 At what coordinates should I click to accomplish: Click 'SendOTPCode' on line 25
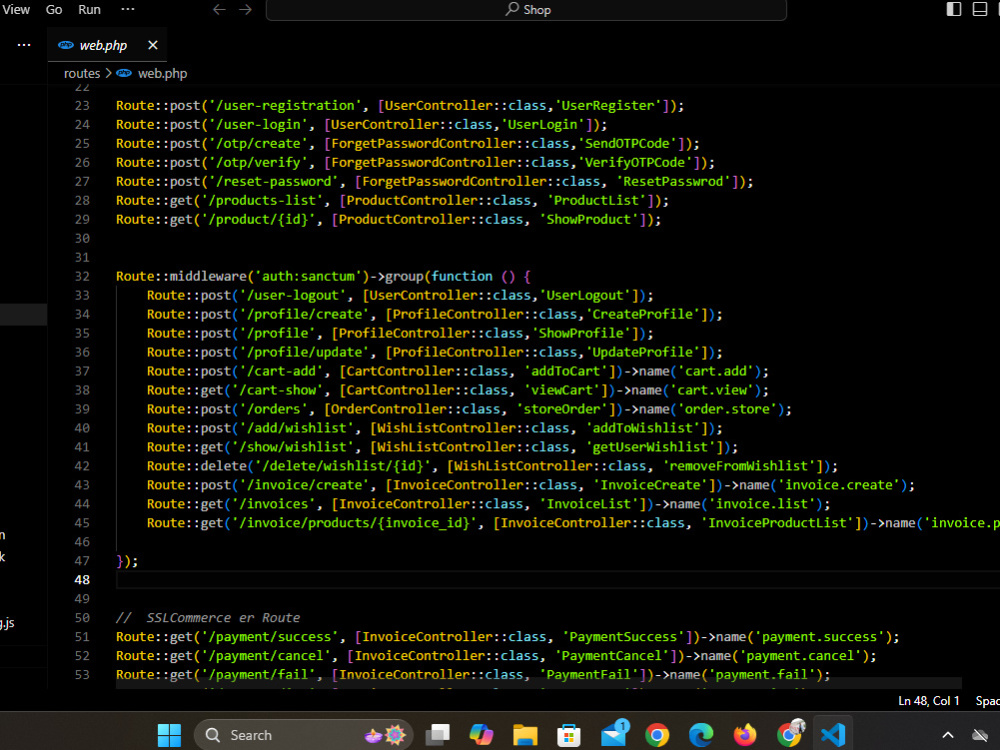click(628, 144)
